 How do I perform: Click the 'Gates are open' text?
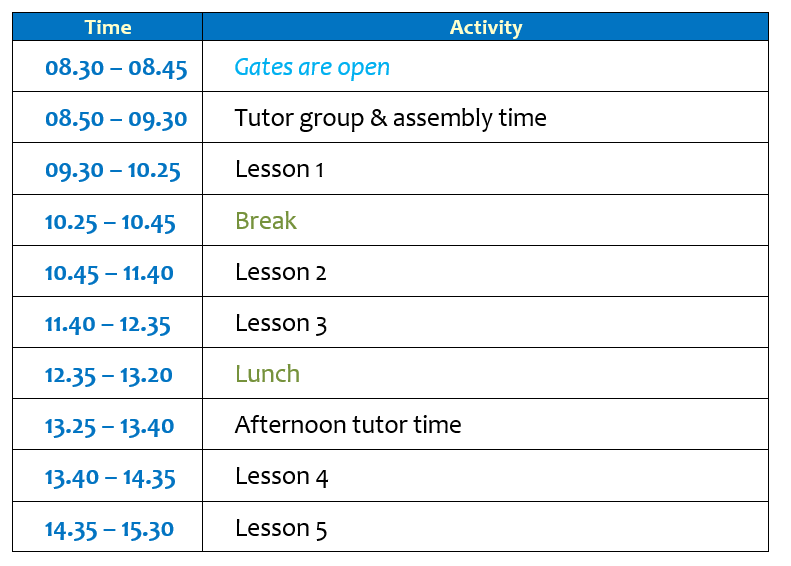[x=312, y=67]
